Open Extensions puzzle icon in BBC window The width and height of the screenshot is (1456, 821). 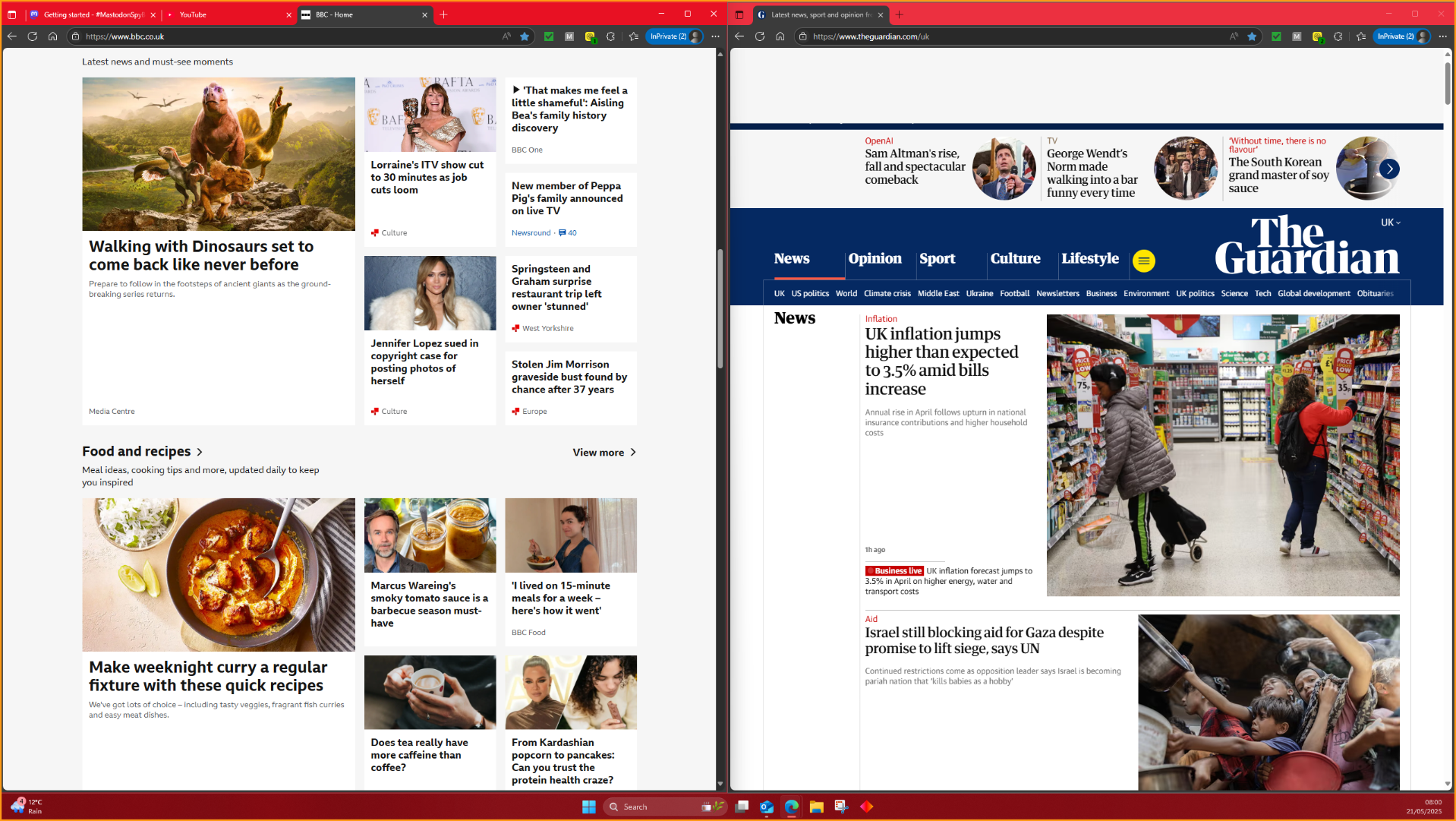(x=611, y=36)
